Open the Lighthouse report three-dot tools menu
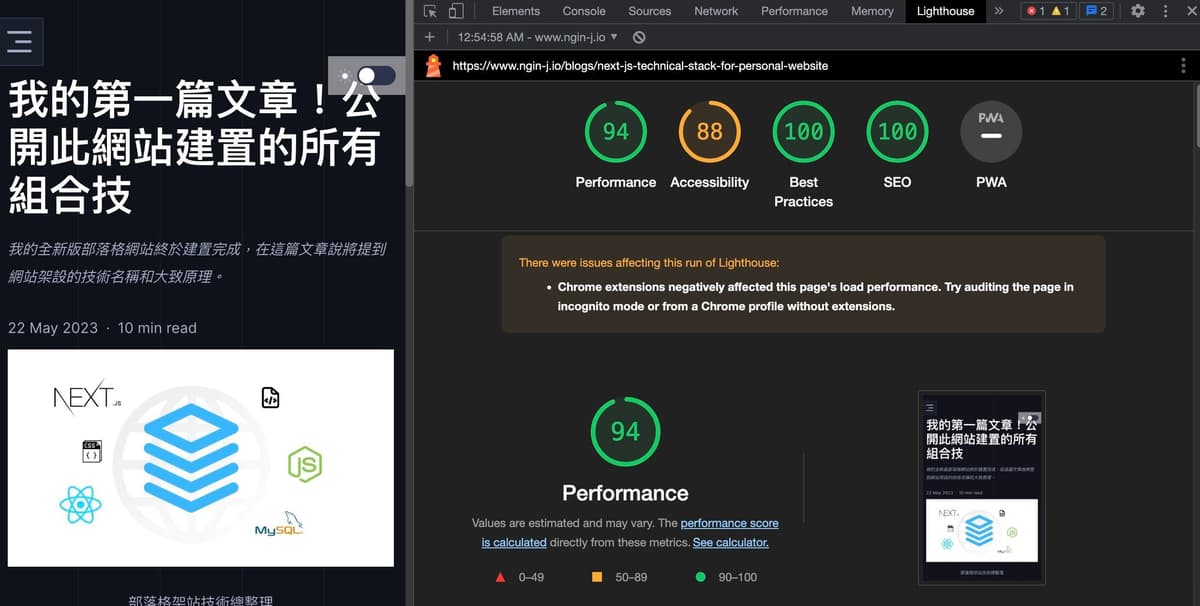1200x606 pixels. click(1183, 65)
